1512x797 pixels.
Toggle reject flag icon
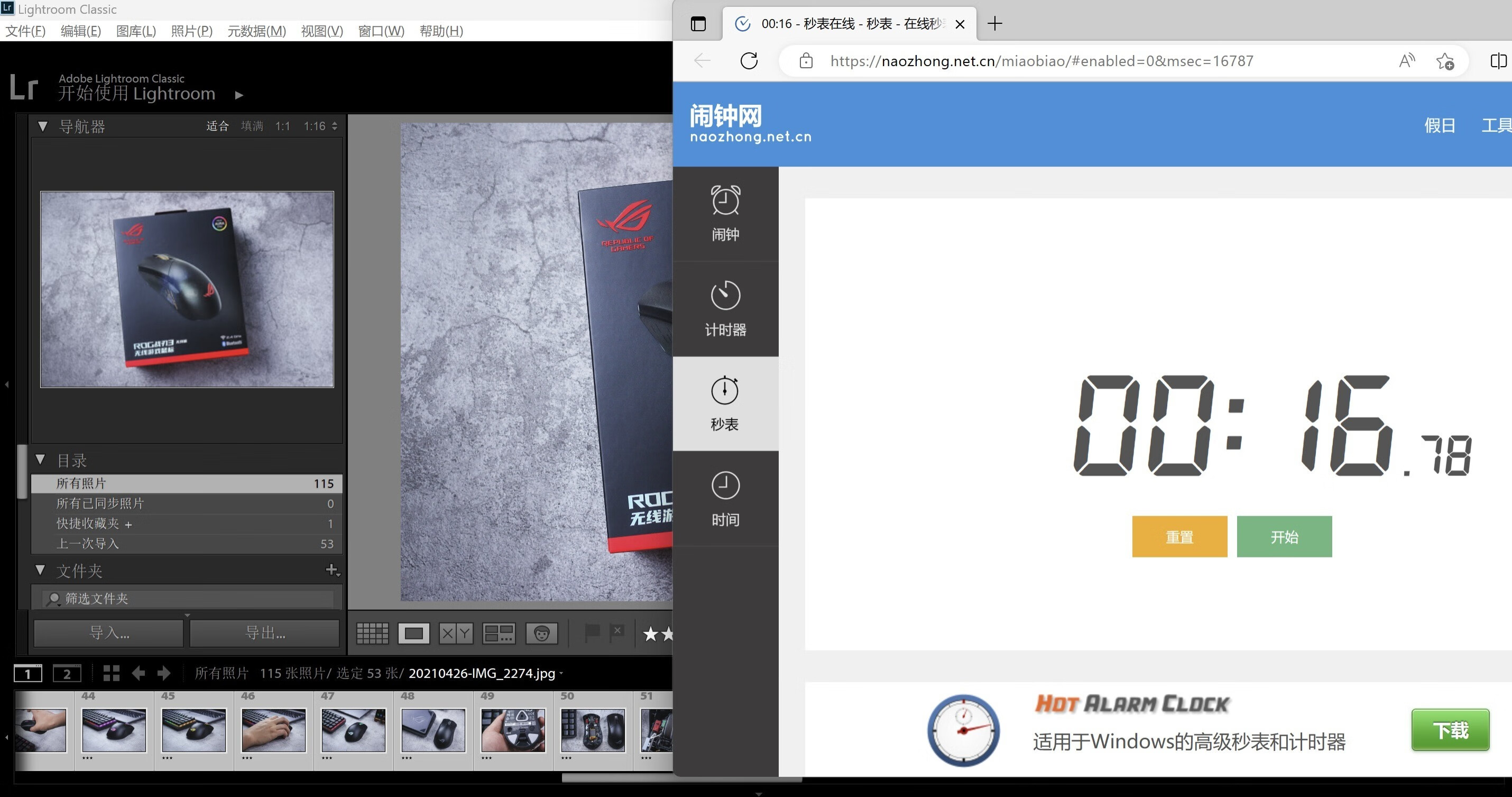tap(617, 632)
